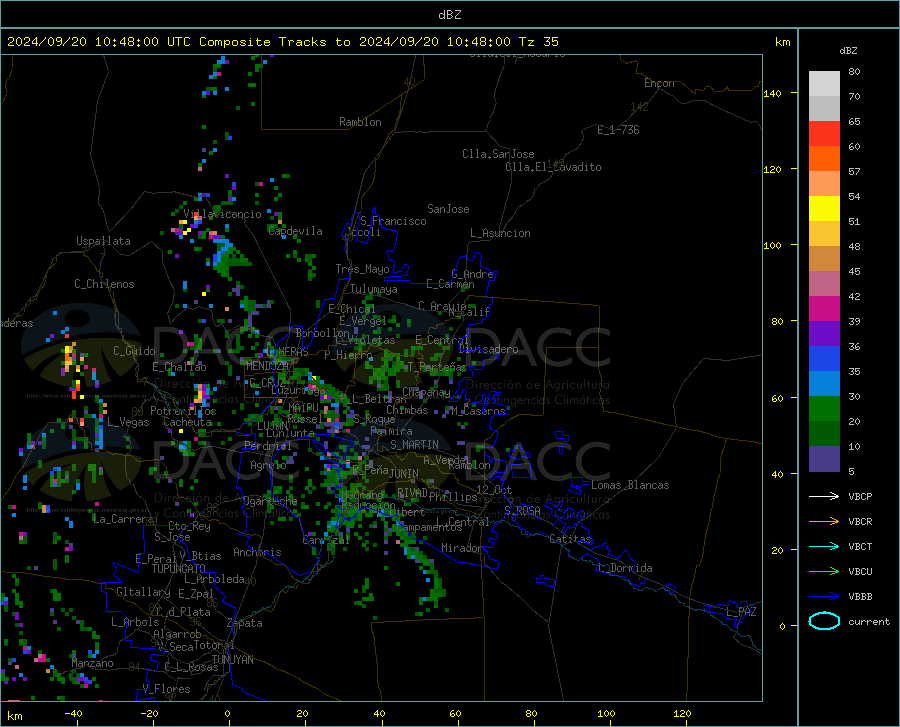Screen dimensions: 900x727
Task: Click the L_Dormida place label
Action: (x=624, y=568)
